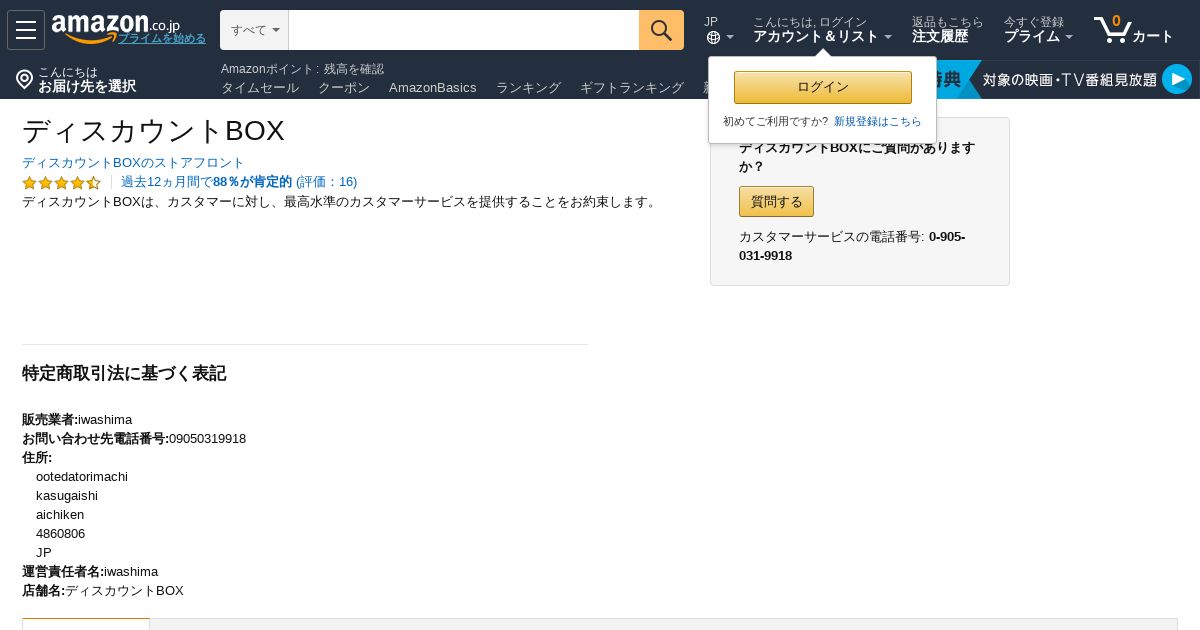Screen dimensions: 1200x630
Task: Expand the JP language selector arrow
Action: (730, 38)
